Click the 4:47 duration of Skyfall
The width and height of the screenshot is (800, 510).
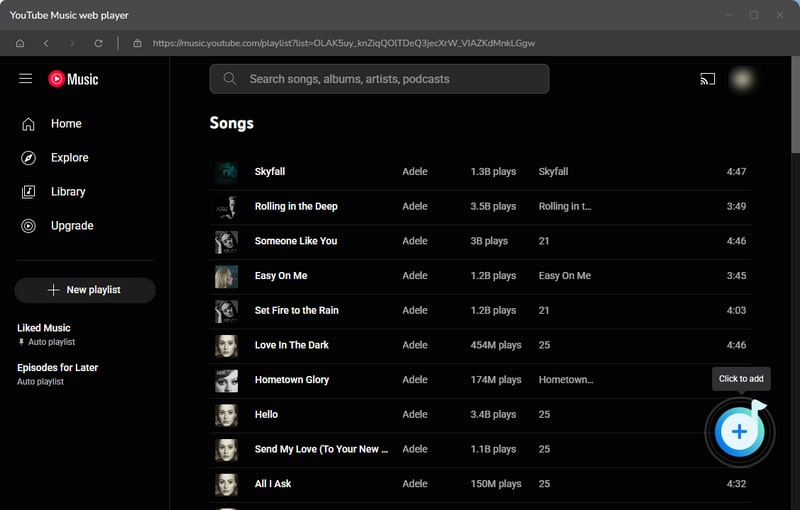pyautogui.click(x=736, y=172)
